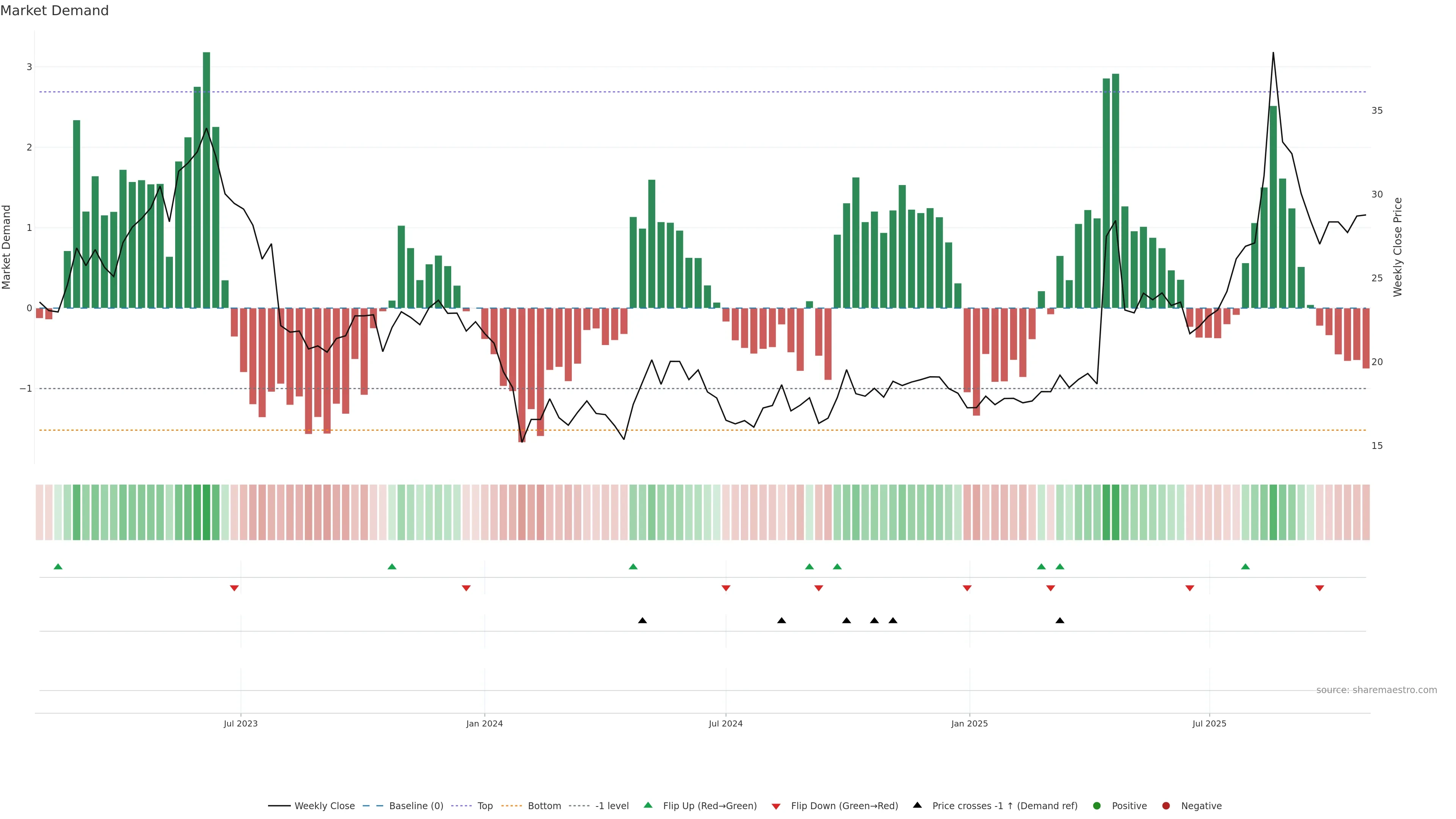The image size is (1456, 819).
Task: Click the first black price-cross triangle marker
Action: 642,621
